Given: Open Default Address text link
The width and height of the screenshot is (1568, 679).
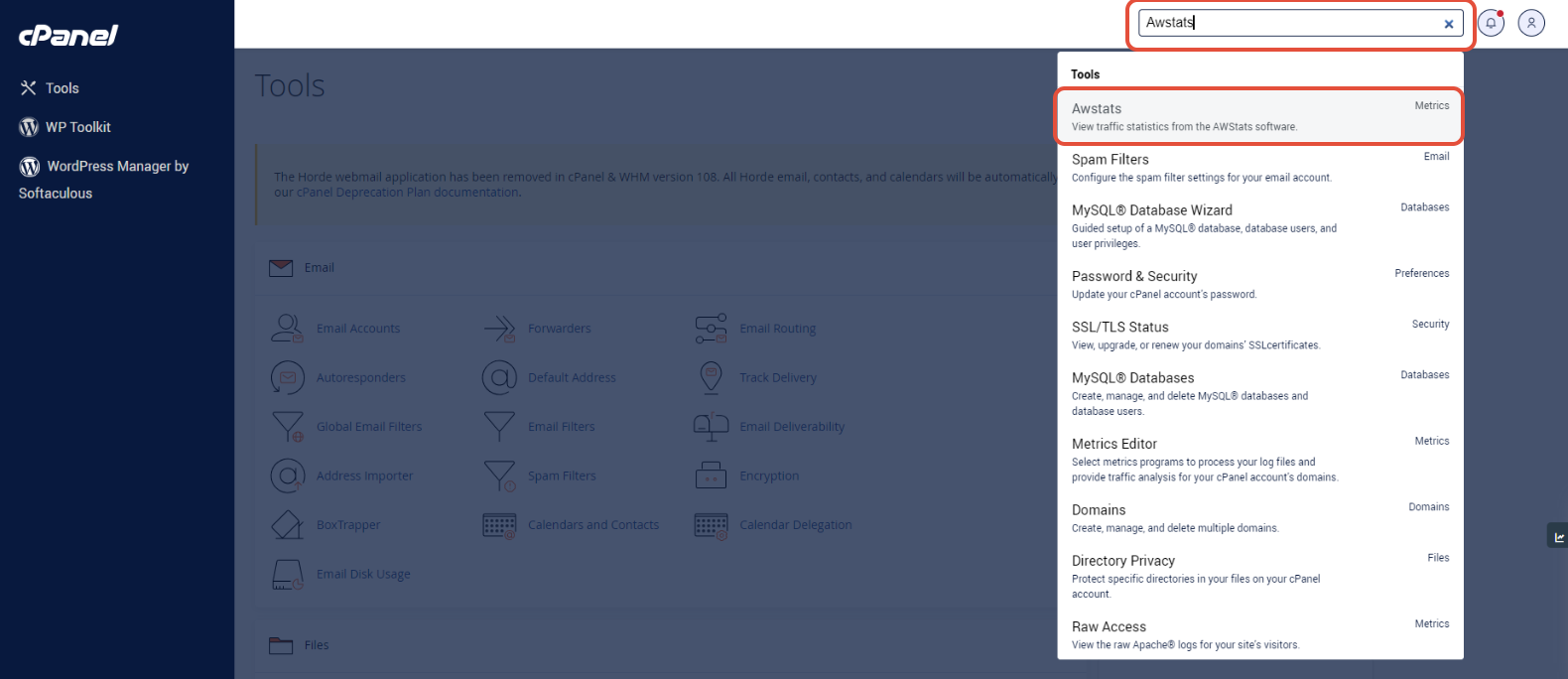Looking at the screenshot, I should (x=572, y=377).
